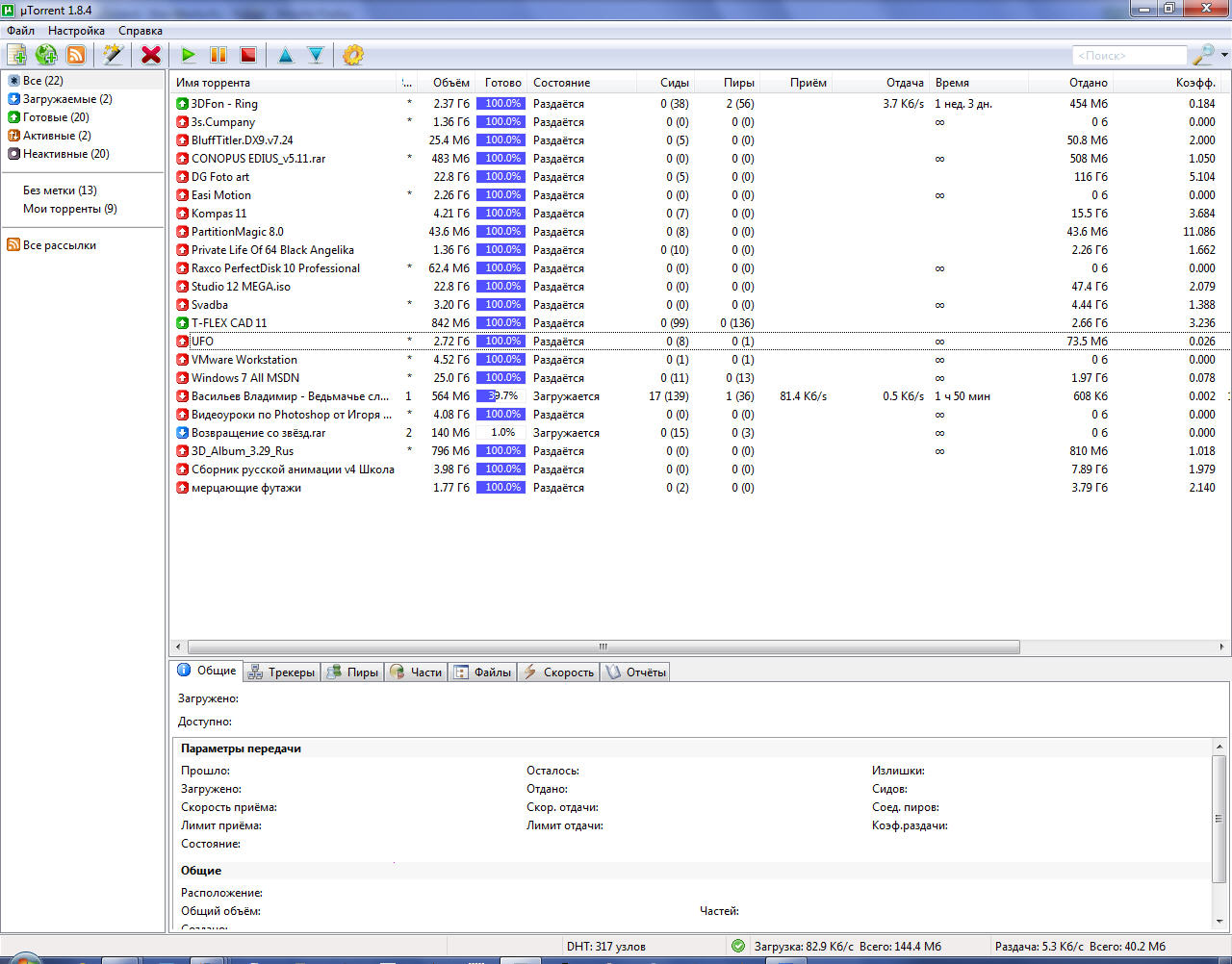Switch to the Скорость tab
The height and width of the screenshot is (964, 1232).
coord(558,672)
